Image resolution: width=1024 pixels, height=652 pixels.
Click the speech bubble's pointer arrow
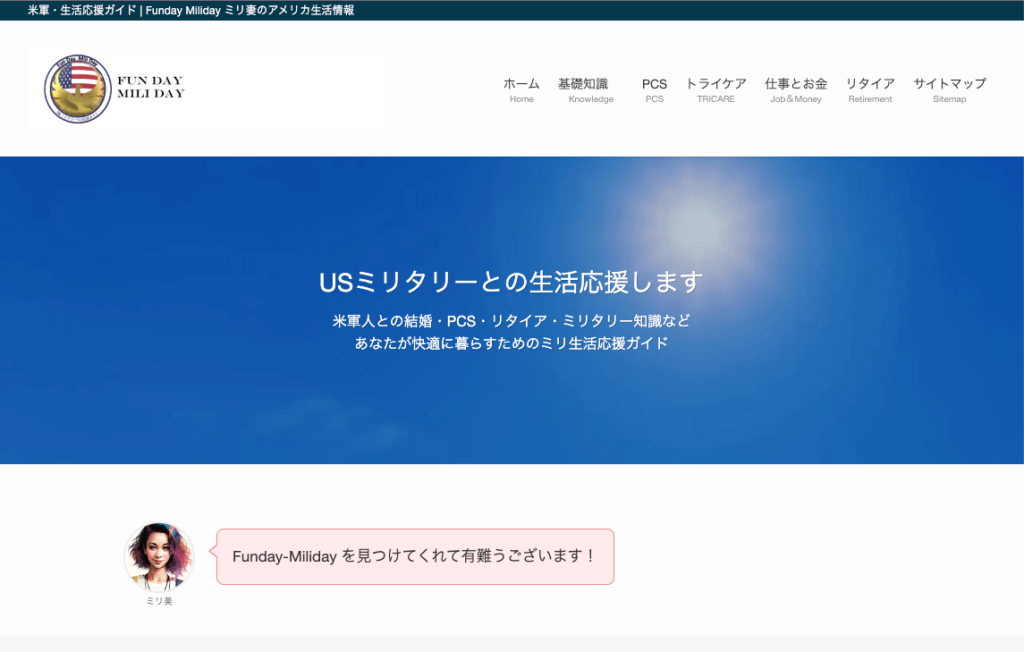coord(211,548)
